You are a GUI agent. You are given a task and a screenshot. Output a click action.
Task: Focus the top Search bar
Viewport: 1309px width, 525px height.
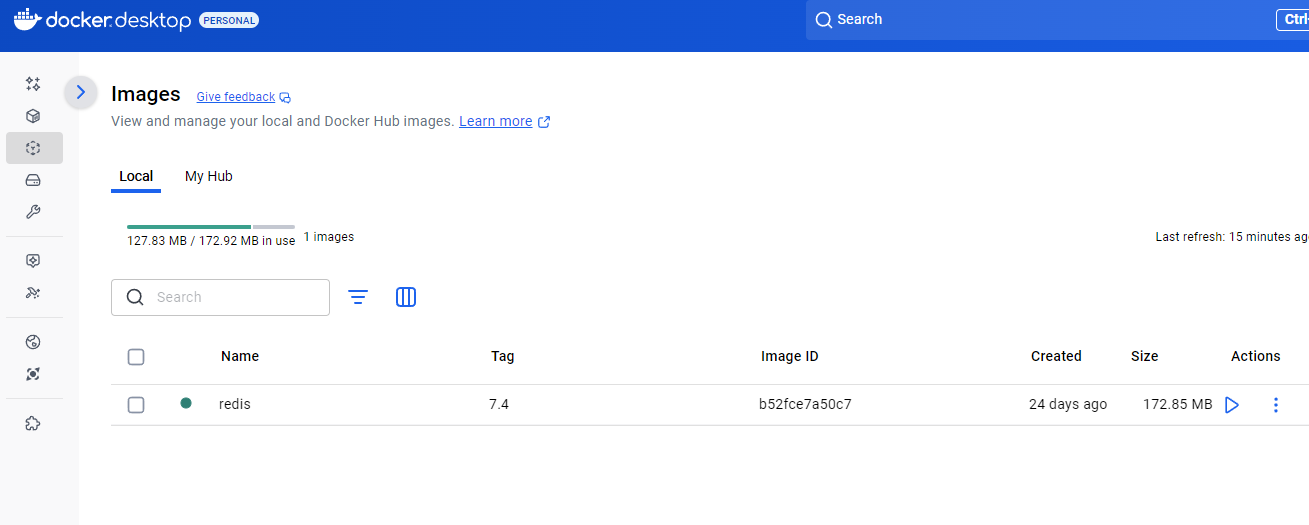click(x=1057, y=20)
